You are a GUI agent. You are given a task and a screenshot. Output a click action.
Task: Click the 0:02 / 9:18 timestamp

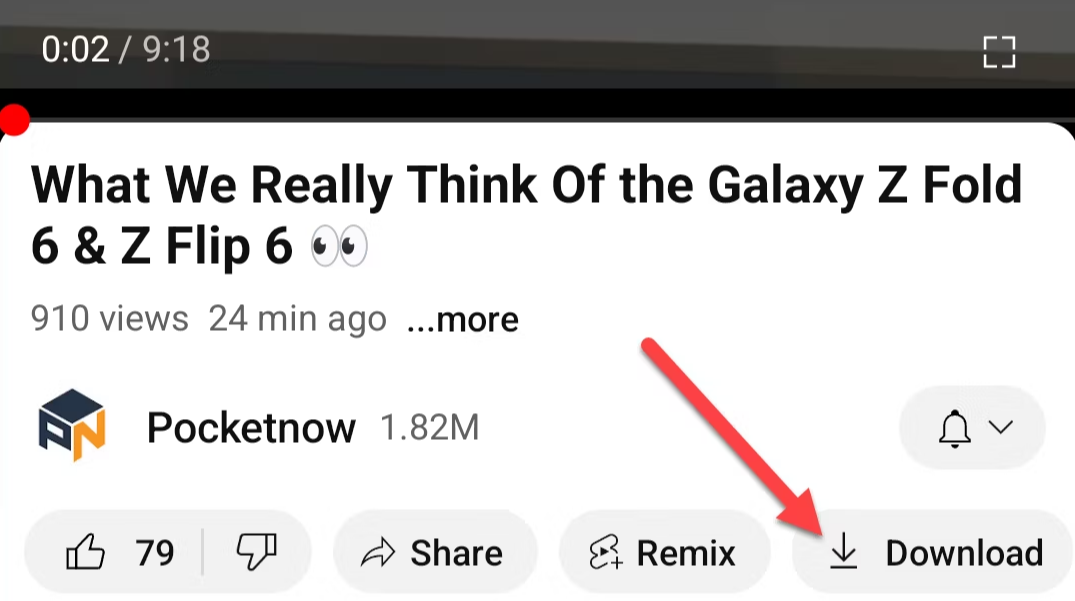pyautogui.click(x=126, y=49)
